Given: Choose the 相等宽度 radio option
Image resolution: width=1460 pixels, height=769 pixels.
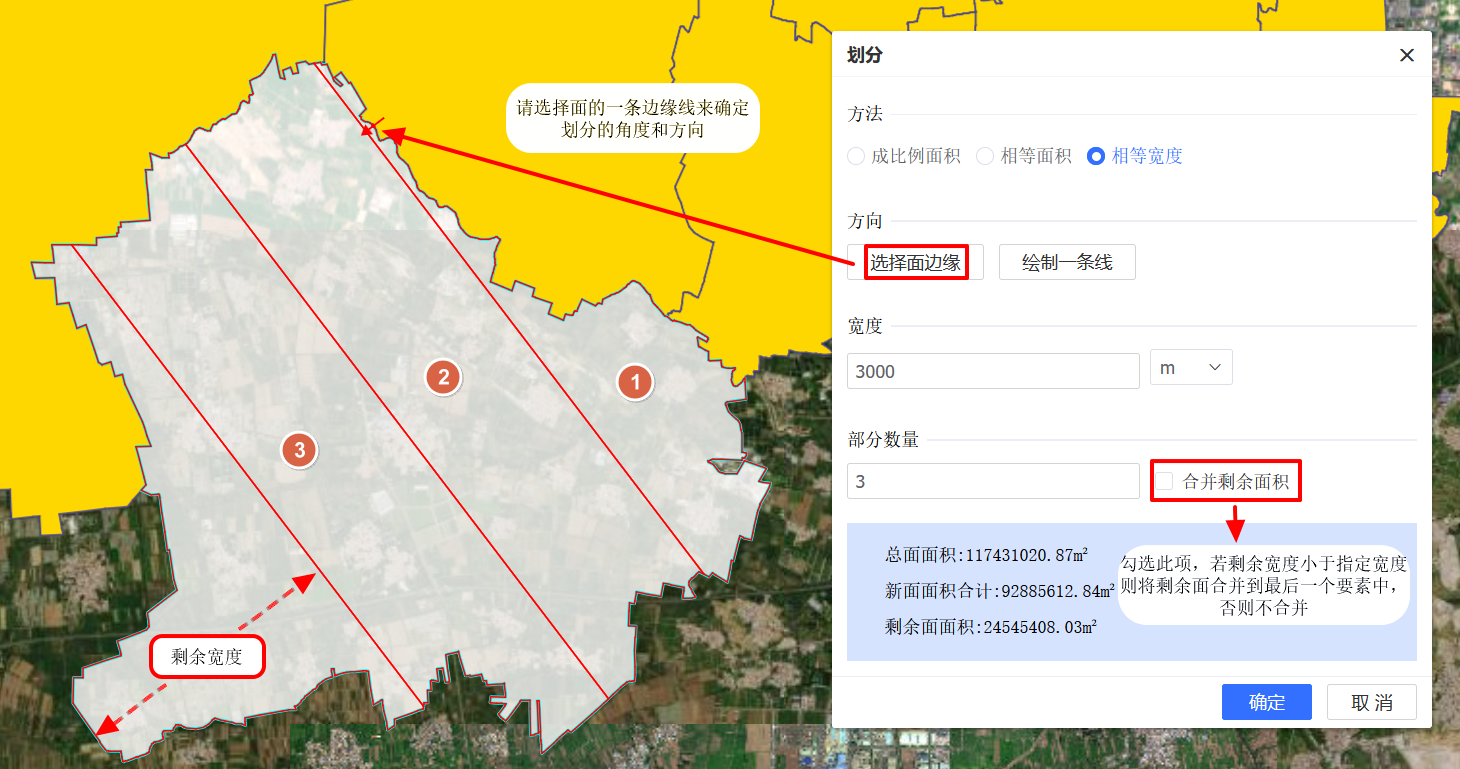Looking at the screenshot, I should click(1096, 156).
